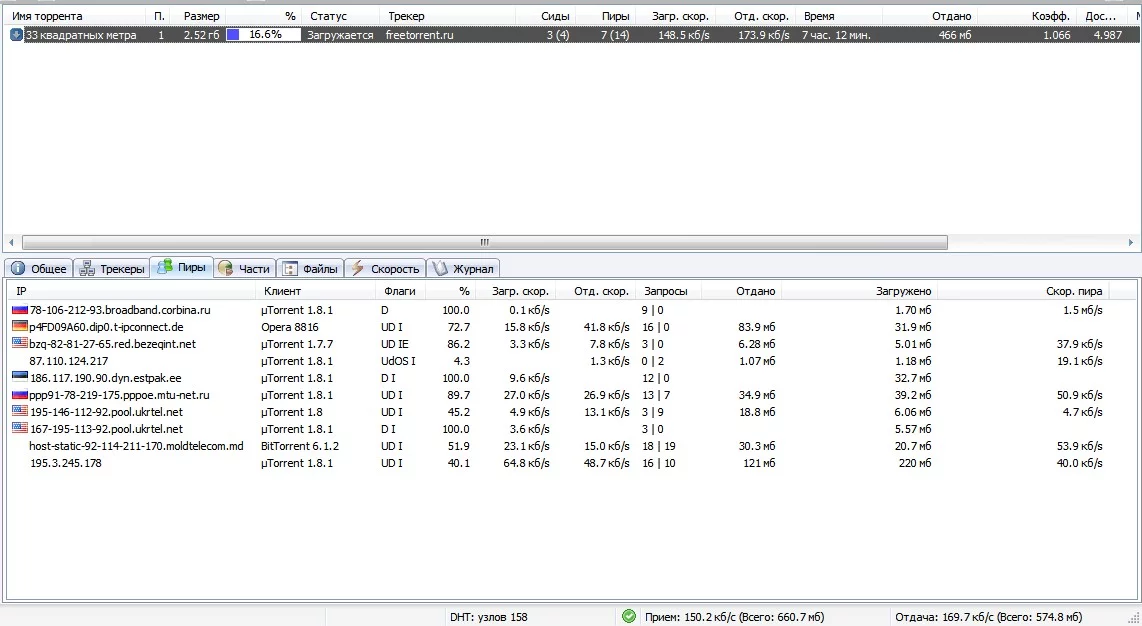Click the 220 мб downloaded cell
The image size is (1142, 626).
(x=915, y=463)
